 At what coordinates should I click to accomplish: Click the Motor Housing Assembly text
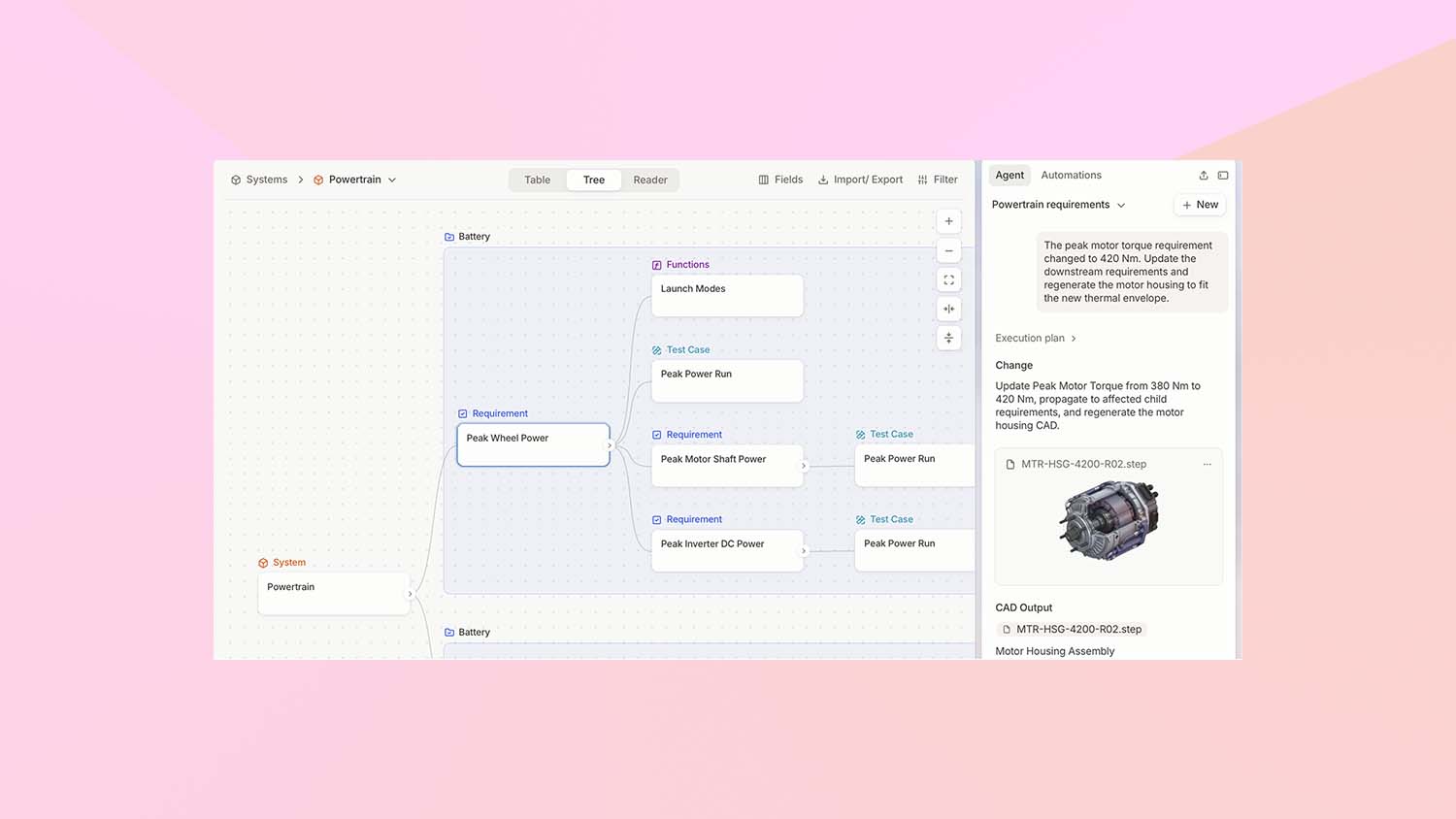point(1054,651)
